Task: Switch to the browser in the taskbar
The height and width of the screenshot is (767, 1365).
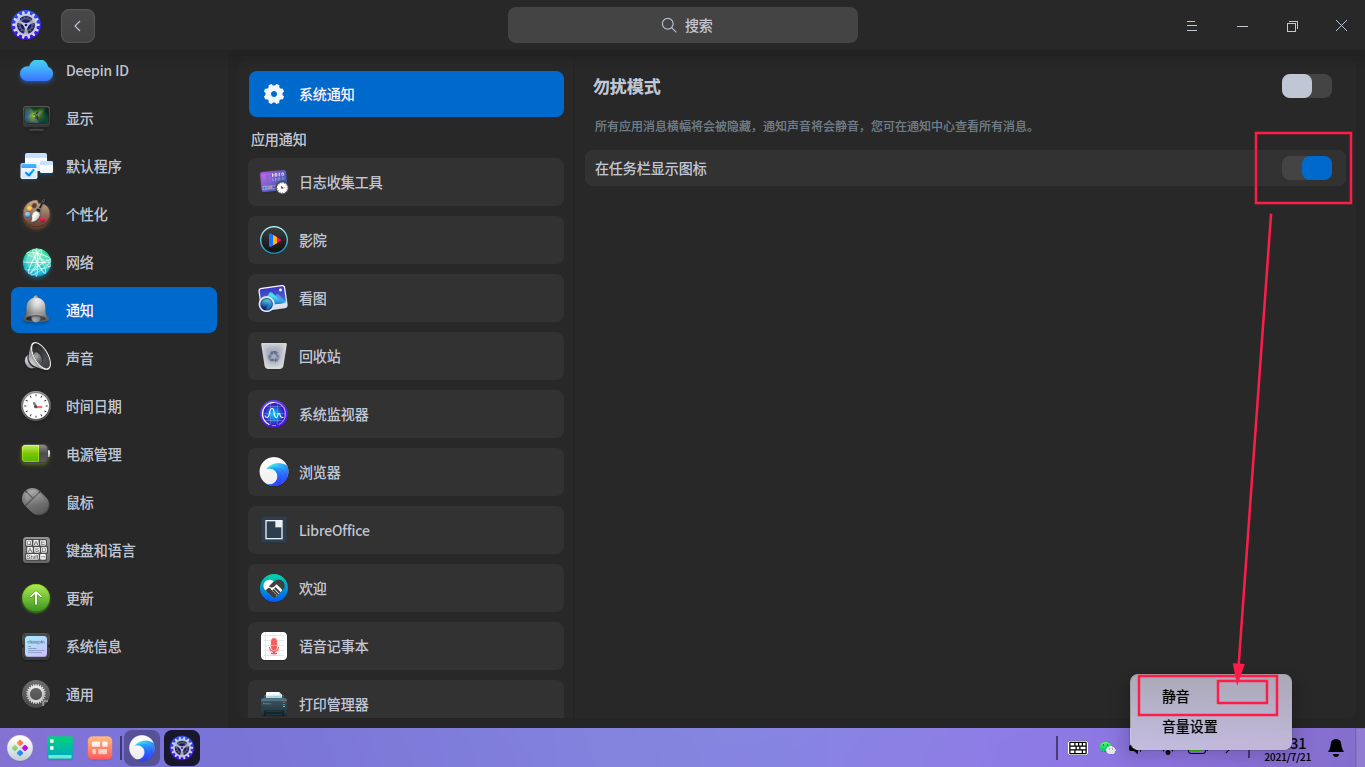Action: [142, 748]
